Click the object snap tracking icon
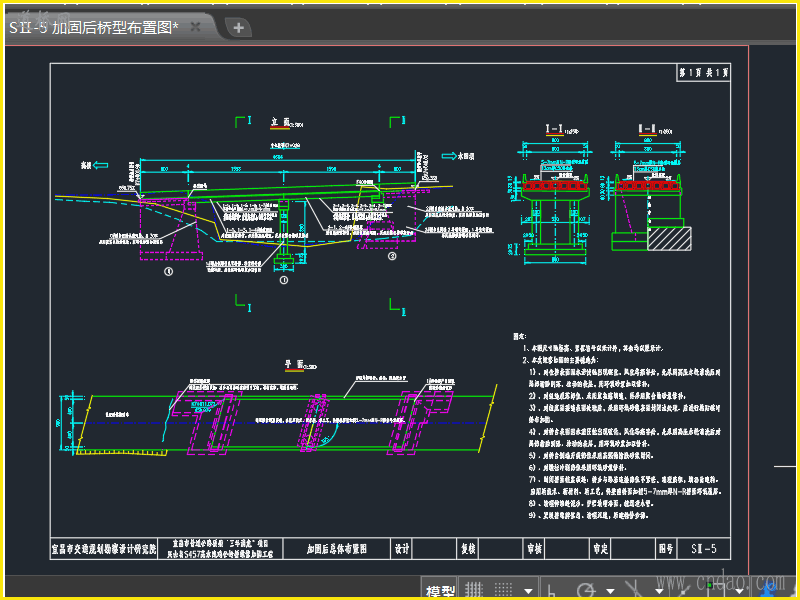Image resolution: width=800 pixels, height=600 pixels. [684, 591]
